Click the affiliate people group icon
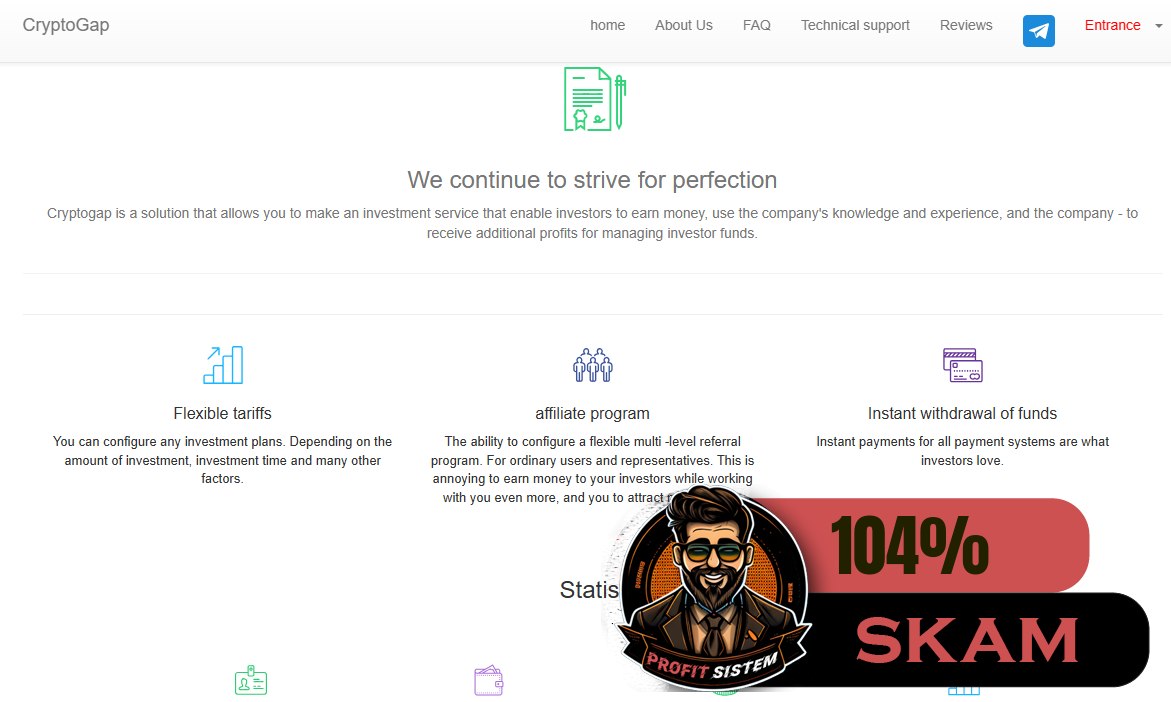Viewport: 1171px width, 702px height. pos(593,365)
